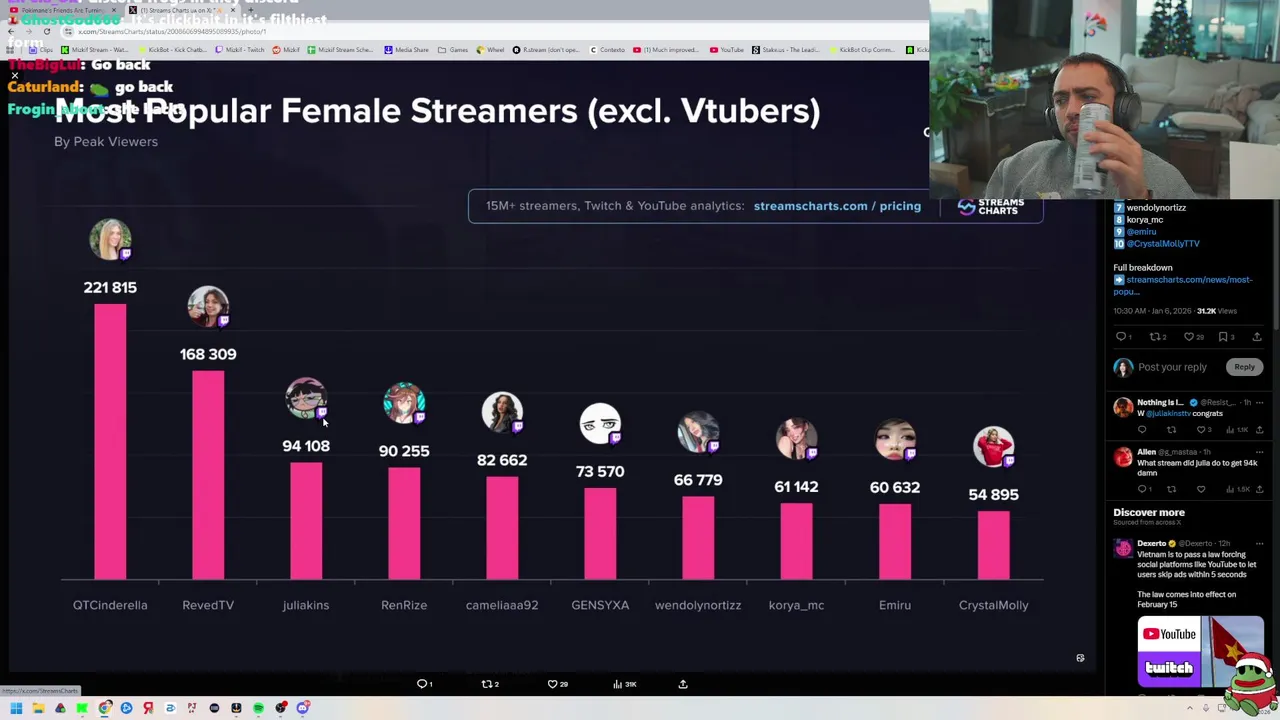Open the KickBot Clip Comm... bookmark
Image resolution: width=1280 pixels, height=720 pixels.
click(x=863, y=50)
